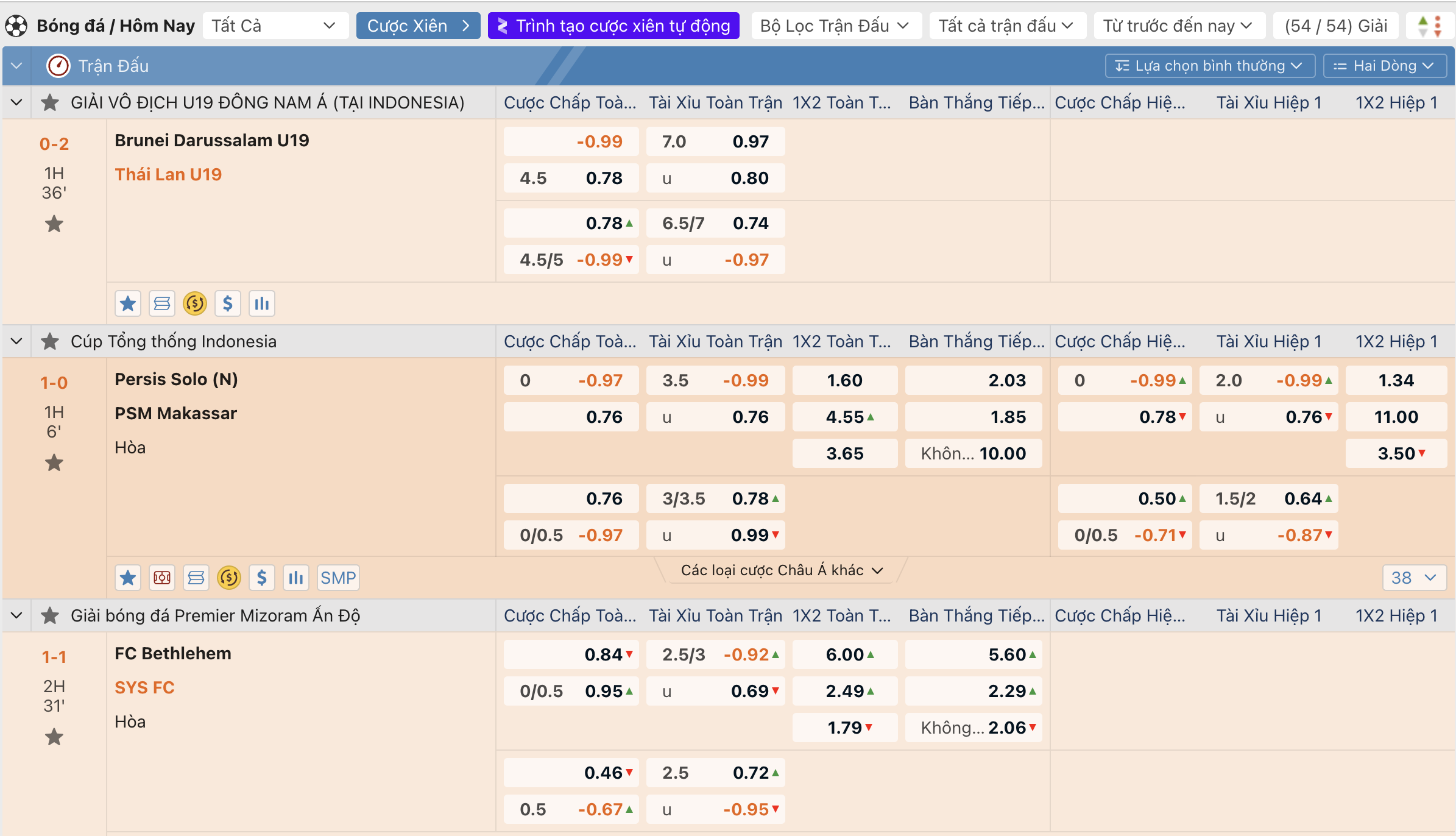Click blue star icon in Persis Solo toolbar

click(128, 578)
